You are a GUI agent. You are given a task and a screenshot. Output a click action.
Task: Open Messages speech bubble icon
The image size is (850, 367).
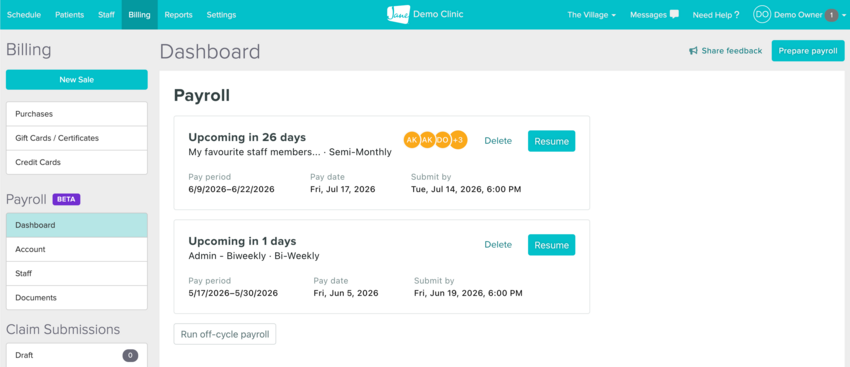pyautogui.click(x=674, y=15)
